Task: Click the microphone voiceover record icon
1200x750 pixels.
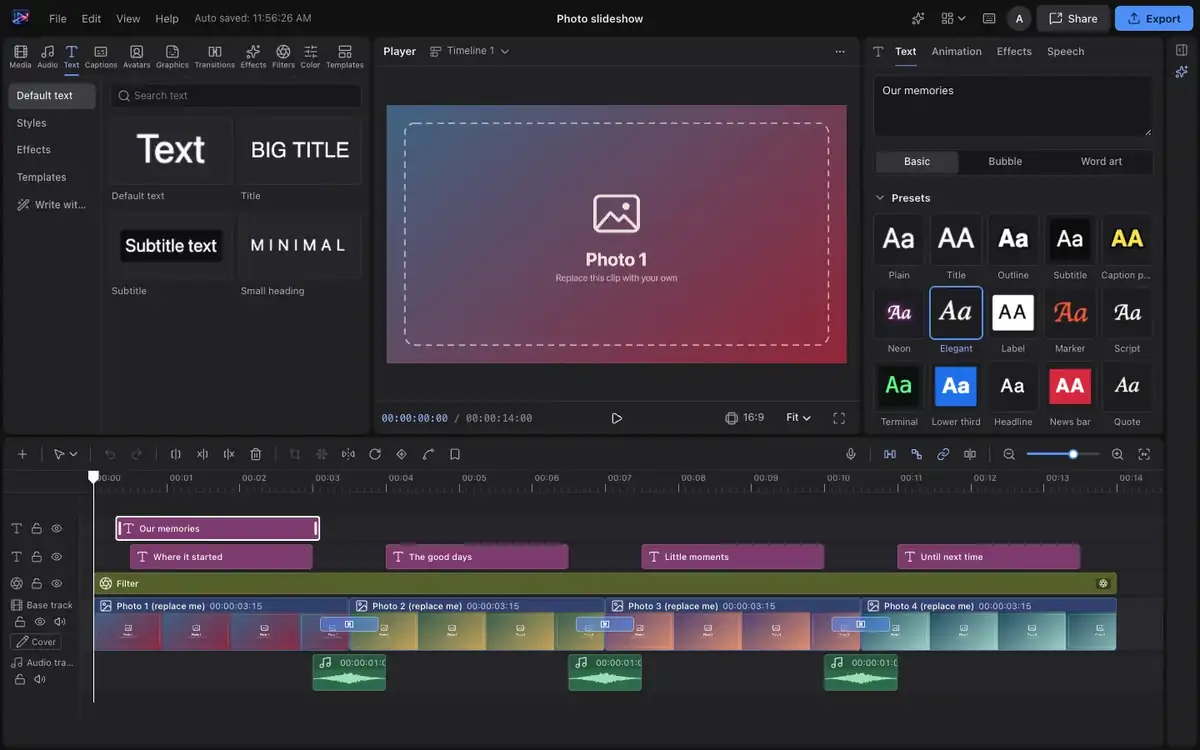Action: [851, 454]
